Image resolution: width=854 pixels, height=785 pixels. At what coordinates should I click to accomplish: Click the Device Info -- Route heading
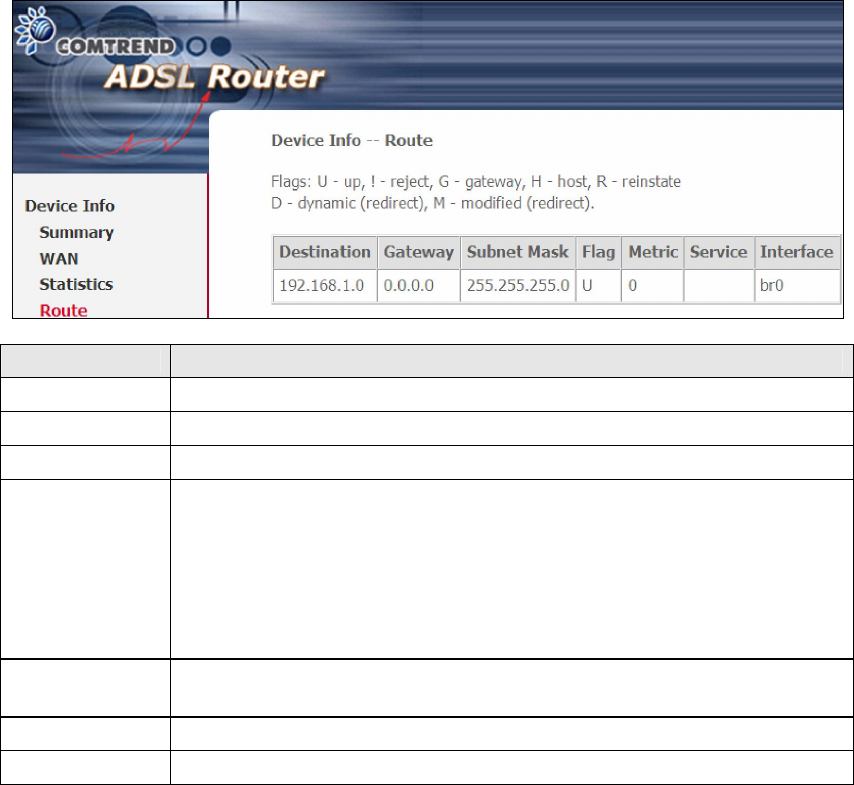tap(352, 141)
